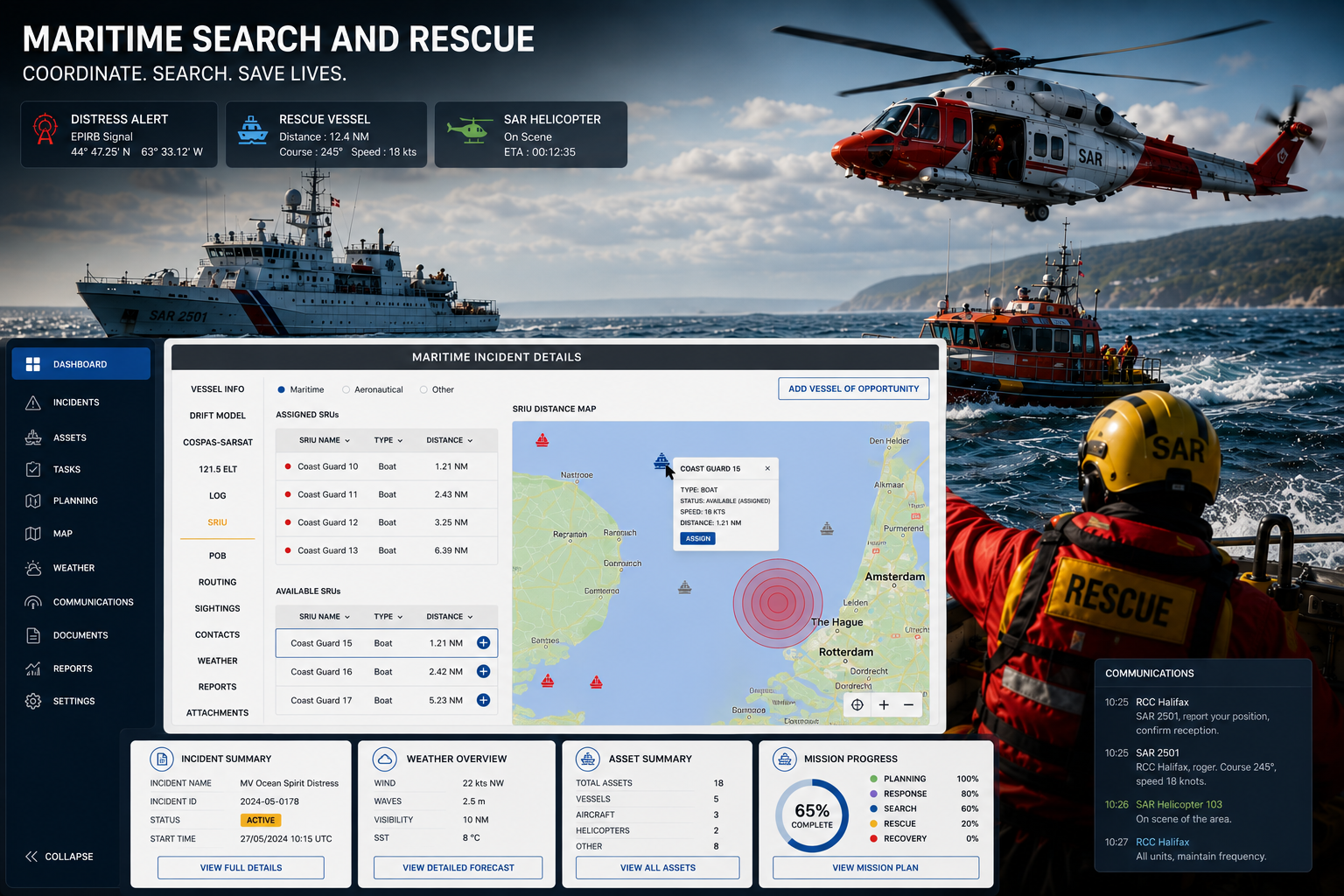Open assigned SRUs Distance column dropdown
The image size is (1344, 896).
pyautogui.click(x=450, y=440)
